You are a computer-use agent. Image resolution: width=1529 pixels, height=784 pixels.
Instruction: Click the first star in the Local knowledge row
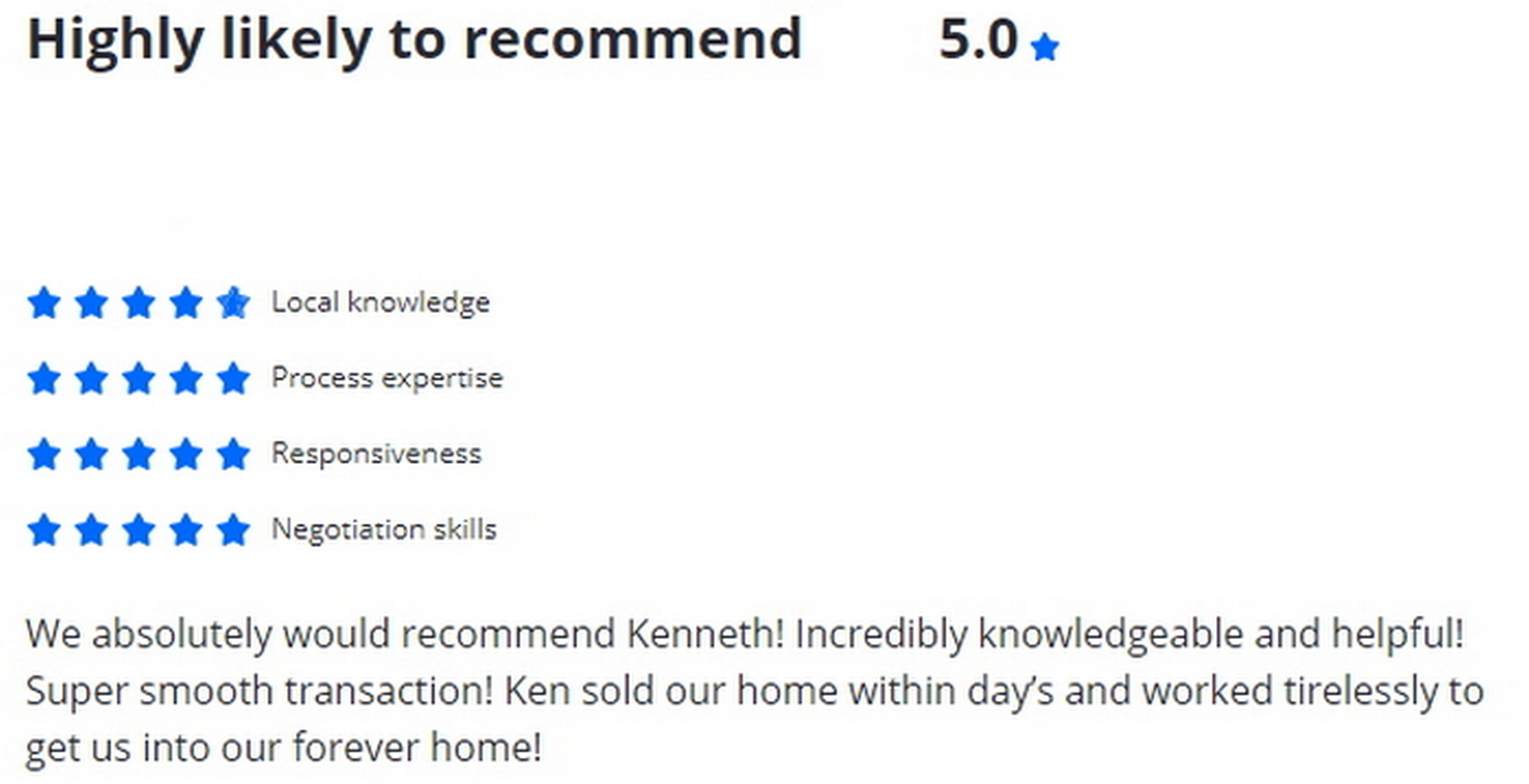44,303
